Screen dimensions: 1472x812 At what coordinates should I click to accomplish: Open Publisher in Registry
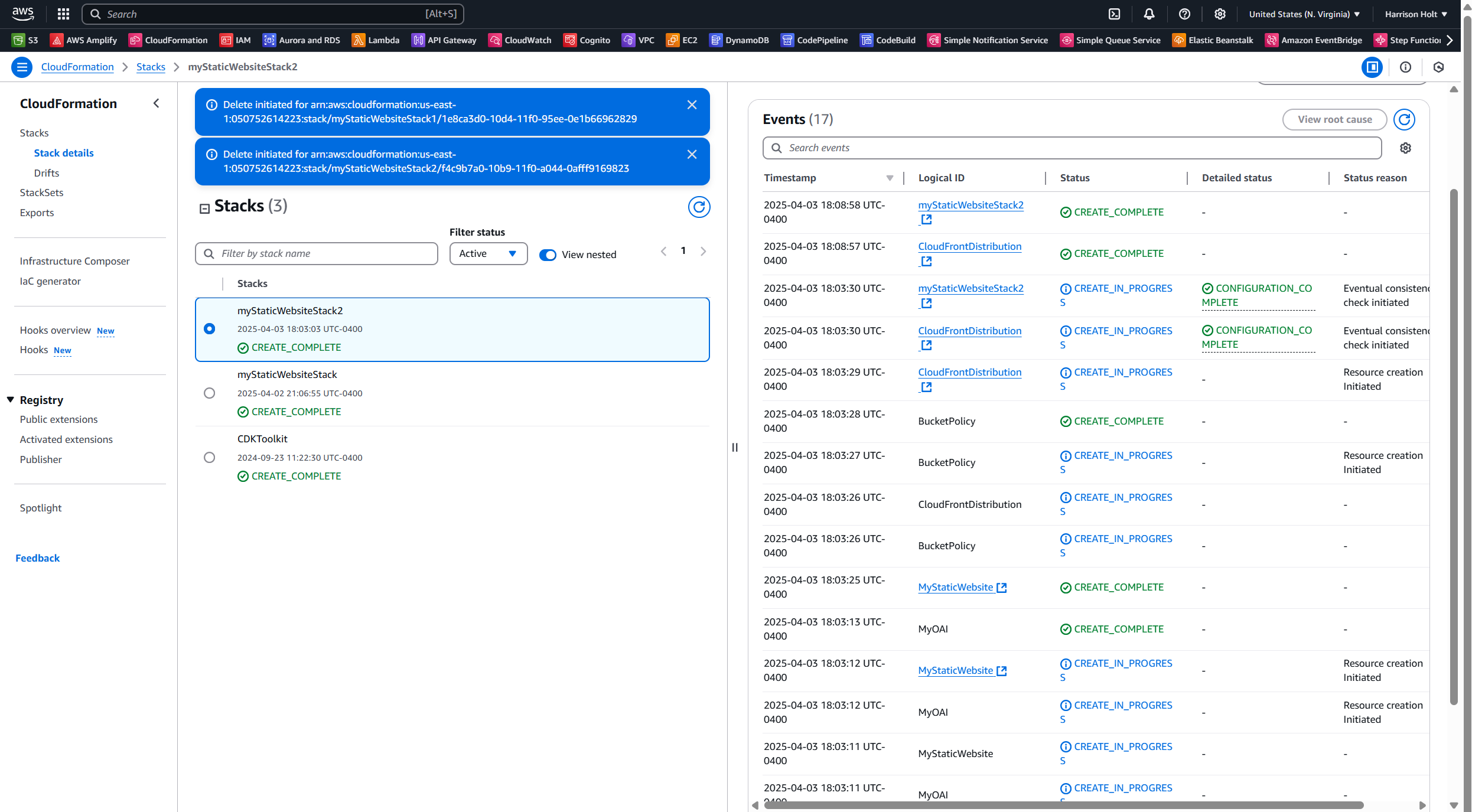(40, 459)
